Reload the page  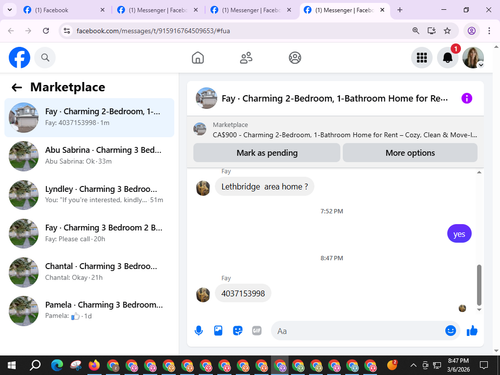coord(46,31)
